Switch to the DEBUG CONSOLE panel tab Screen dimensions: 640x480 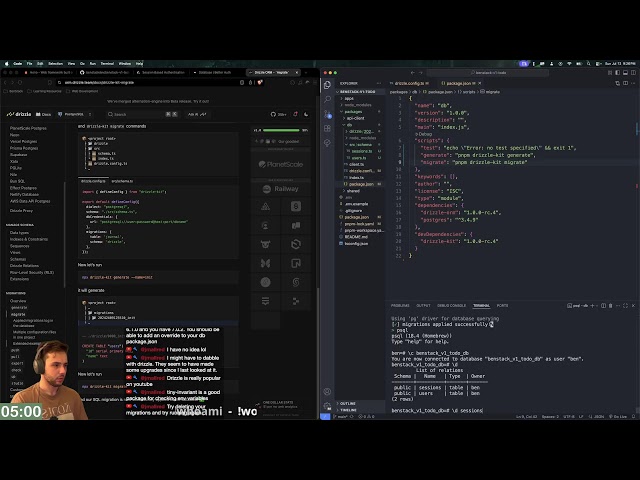coord(451,305)
